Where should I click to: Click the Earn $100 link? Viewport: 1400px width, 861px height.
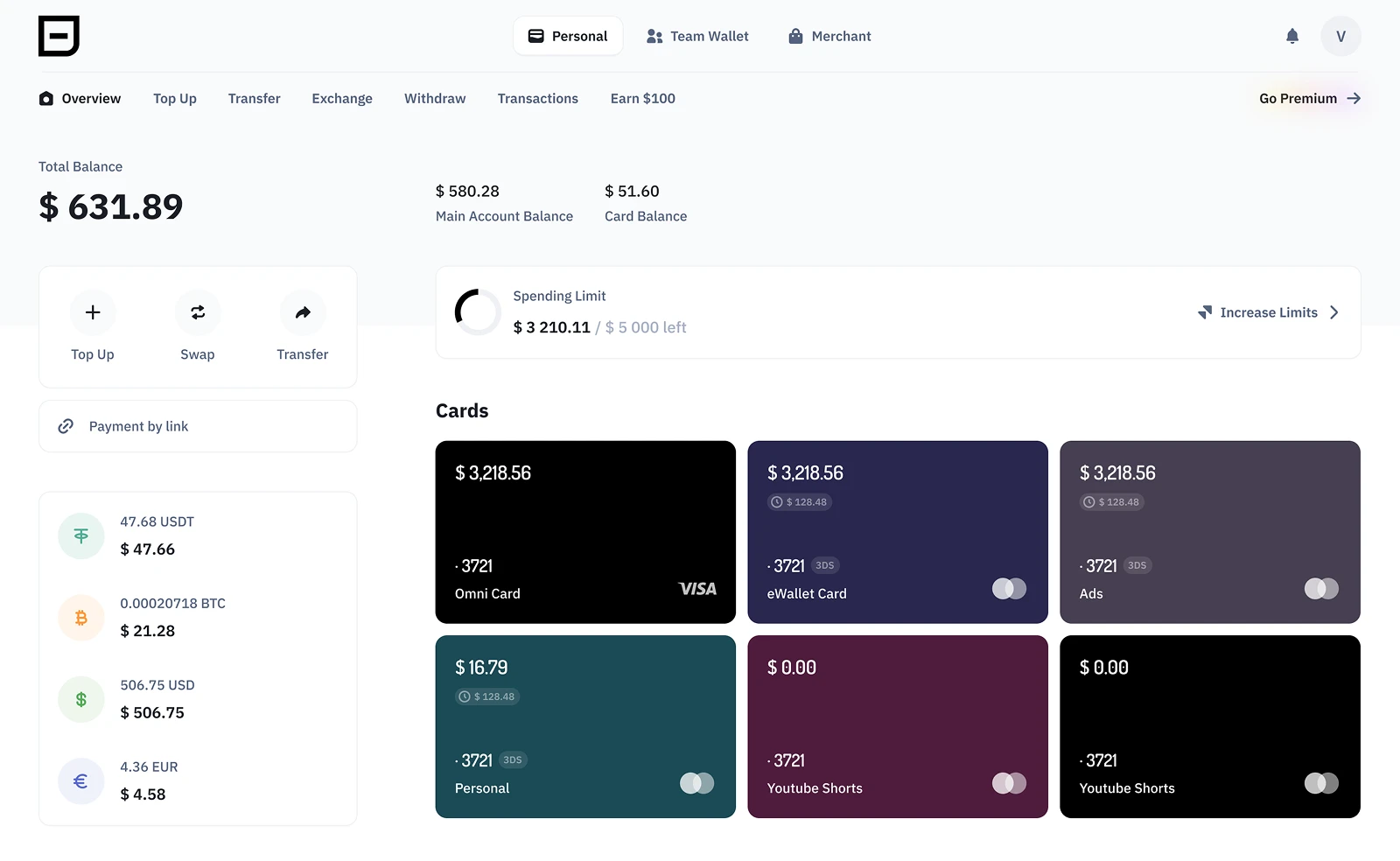[x=642, y=98]
